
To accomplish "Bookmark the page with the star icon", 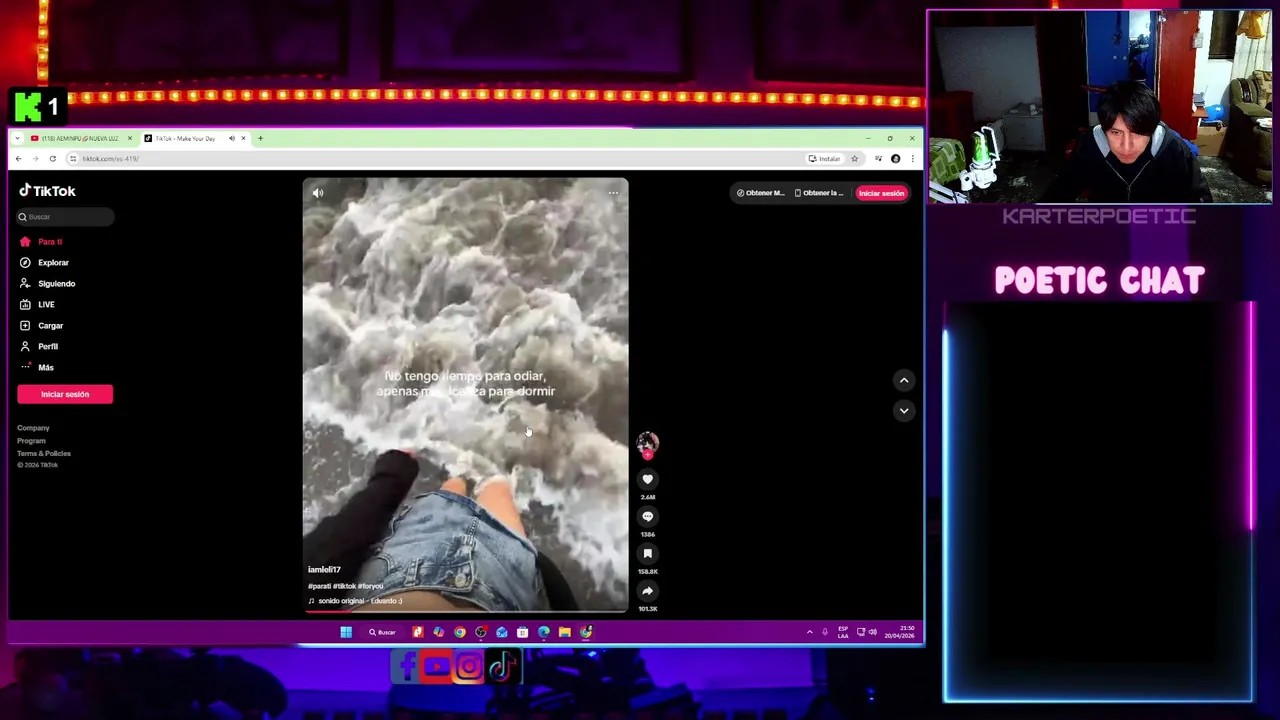I will pos(854,159).
